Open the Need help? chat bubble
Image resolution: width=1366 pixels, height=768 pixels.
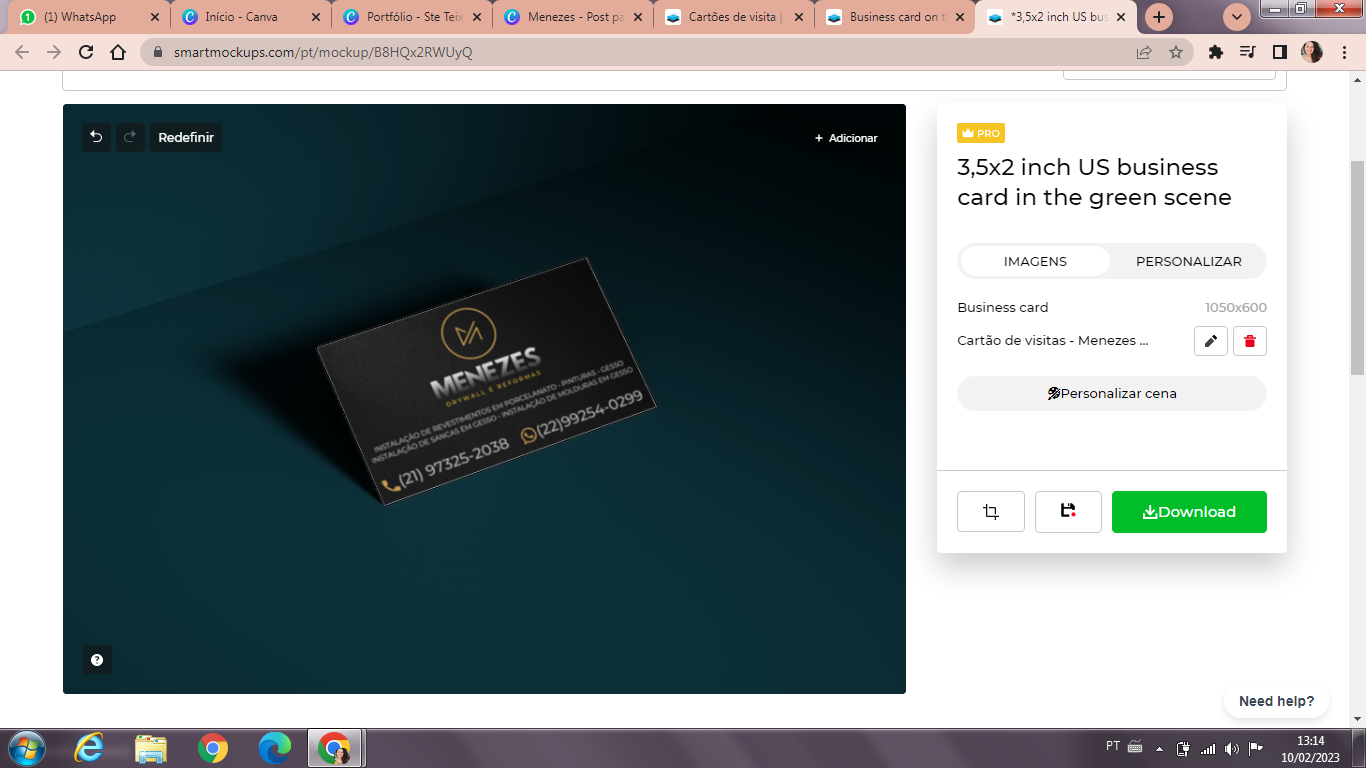click(1276, 701)
